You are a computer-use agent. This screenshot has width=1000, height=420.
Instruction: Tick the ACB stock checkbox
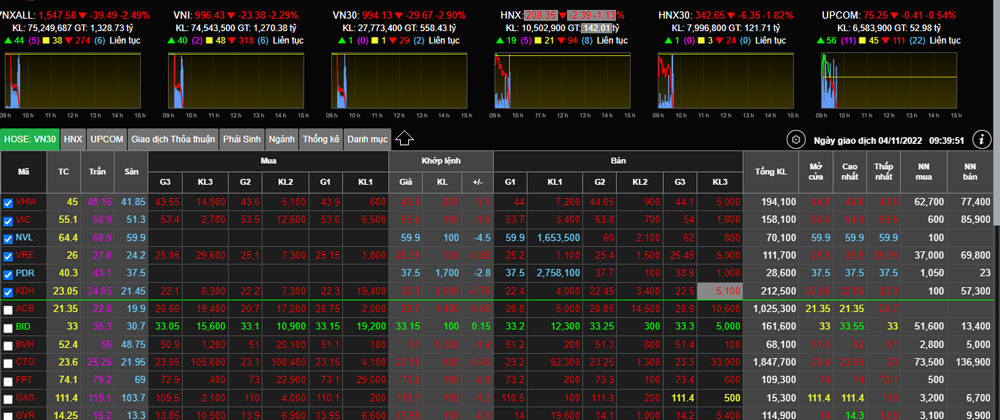(9, 309)
